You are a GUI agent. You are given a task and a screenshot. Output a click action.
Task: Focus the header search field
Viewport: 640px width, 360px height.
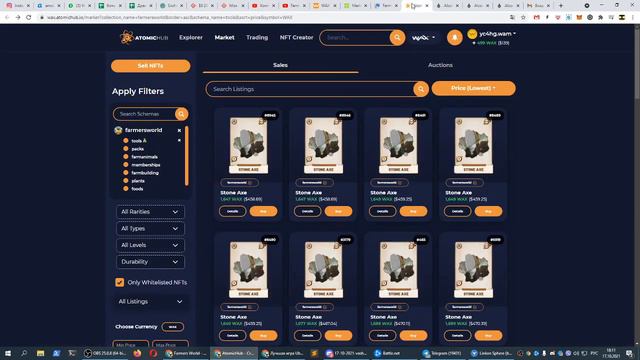pyautogui.click(x=356, y=38)
